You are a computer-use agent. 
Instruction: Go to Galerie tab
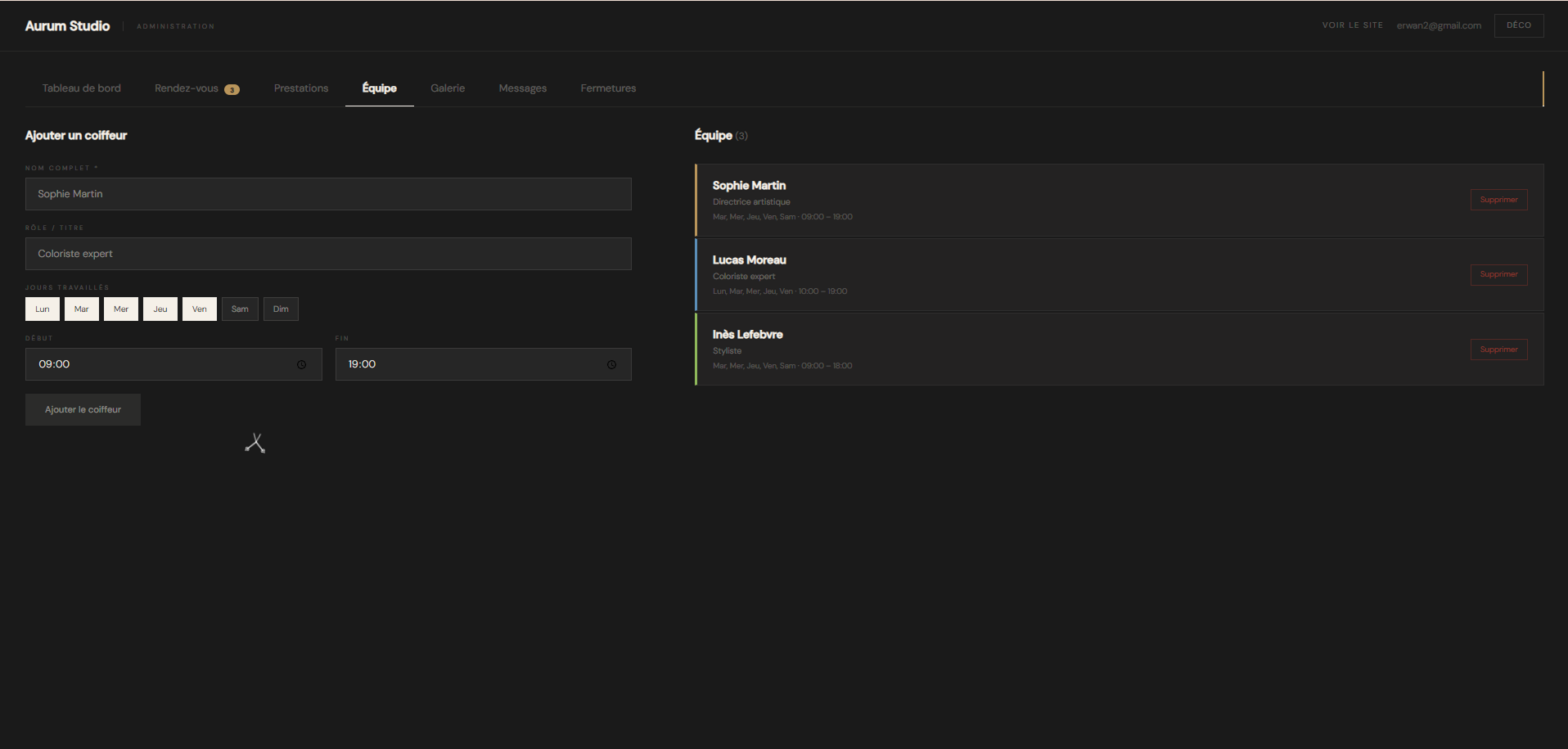point(448,88)
